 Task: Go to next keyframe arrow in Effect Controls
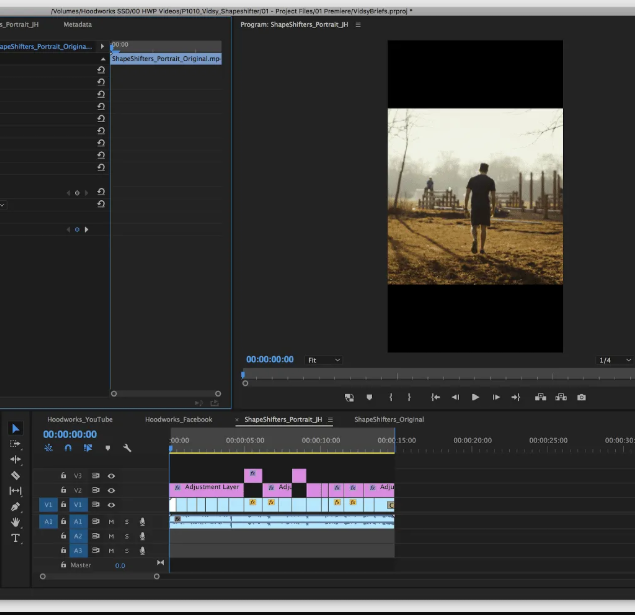pyautogui.click(x=86, y=230)
